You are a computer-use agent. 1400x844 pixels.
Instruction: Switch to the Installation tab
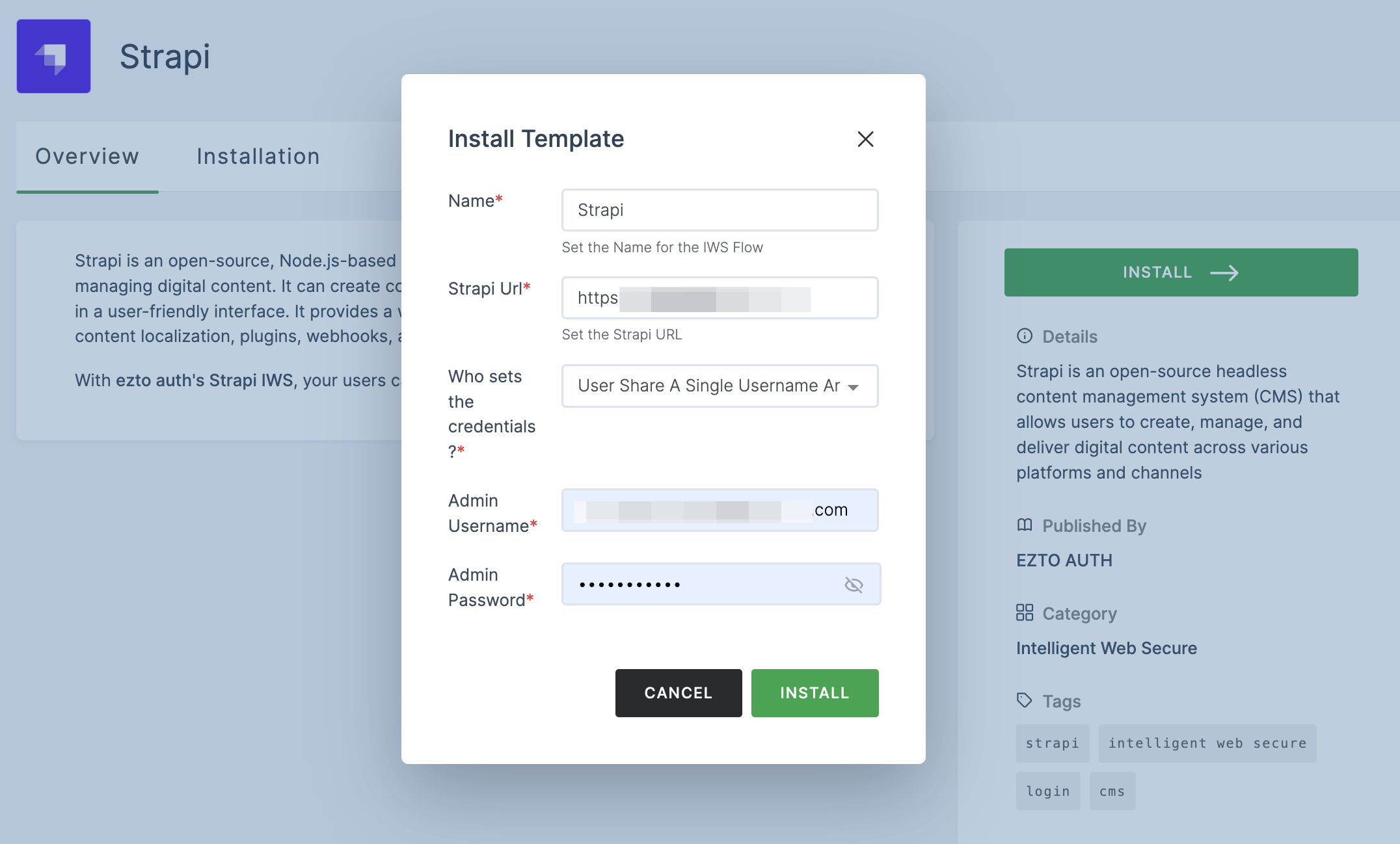(x=258, y=155)
